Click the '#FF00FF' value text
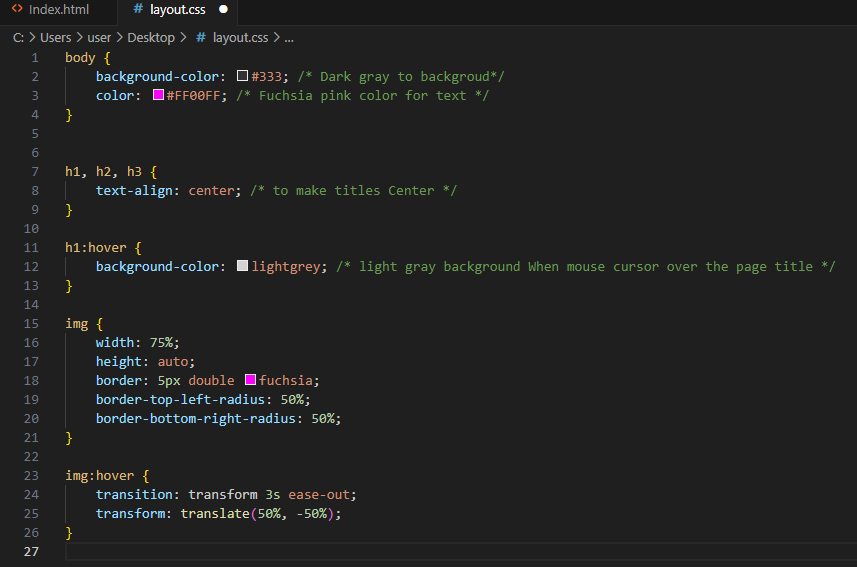 [x=193, y=96]
